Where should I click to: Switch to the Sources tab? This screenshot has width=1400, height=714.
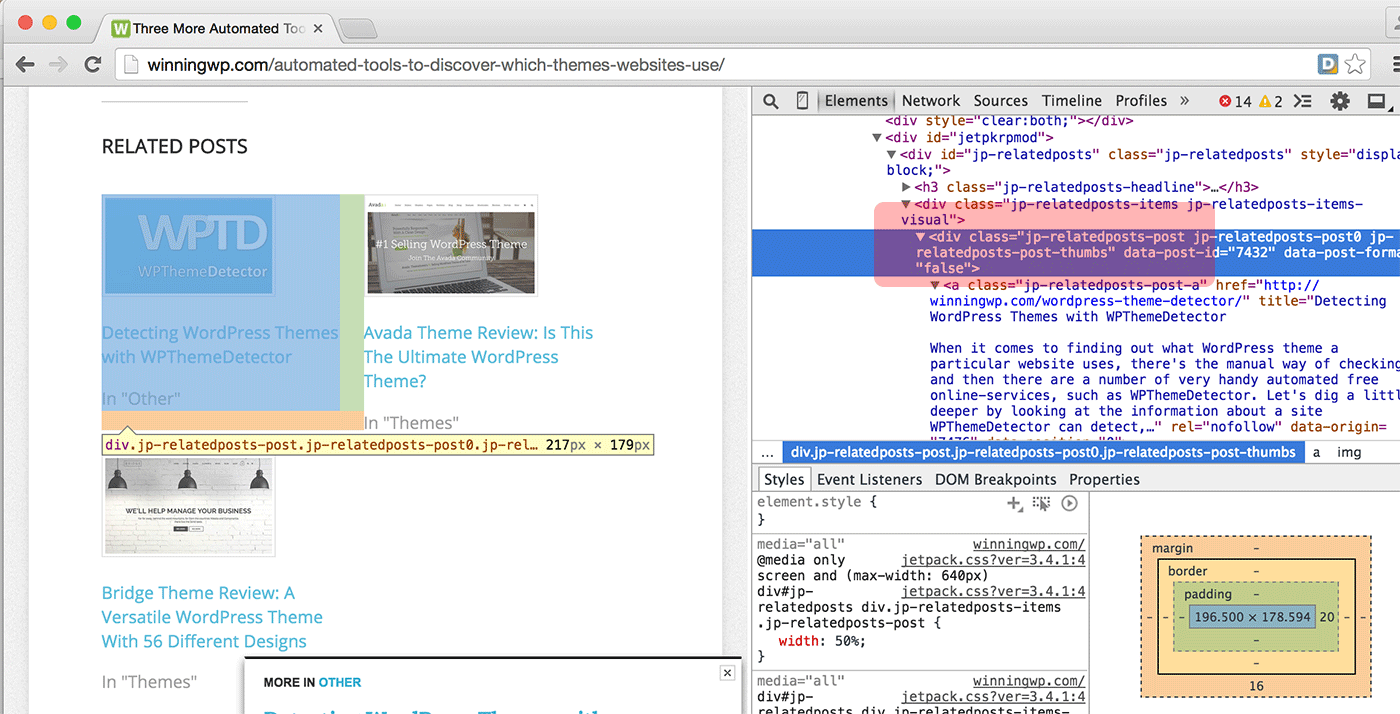1000,101
